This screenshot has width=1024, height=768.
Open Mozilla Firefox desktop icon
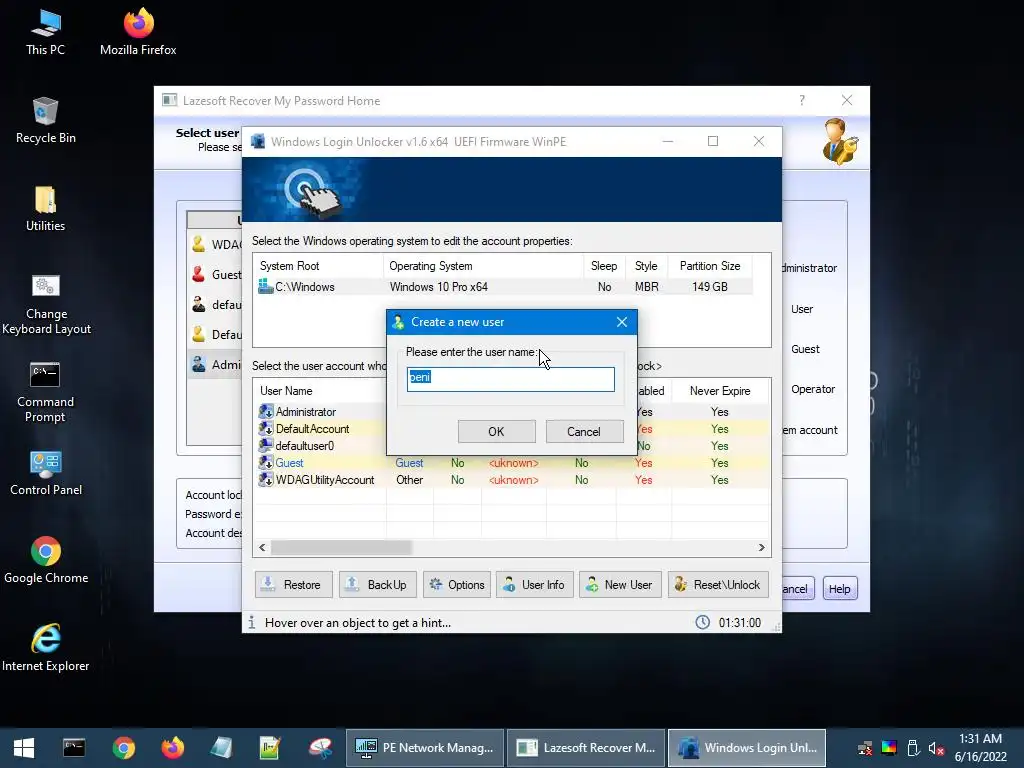[x=138, y=31]
